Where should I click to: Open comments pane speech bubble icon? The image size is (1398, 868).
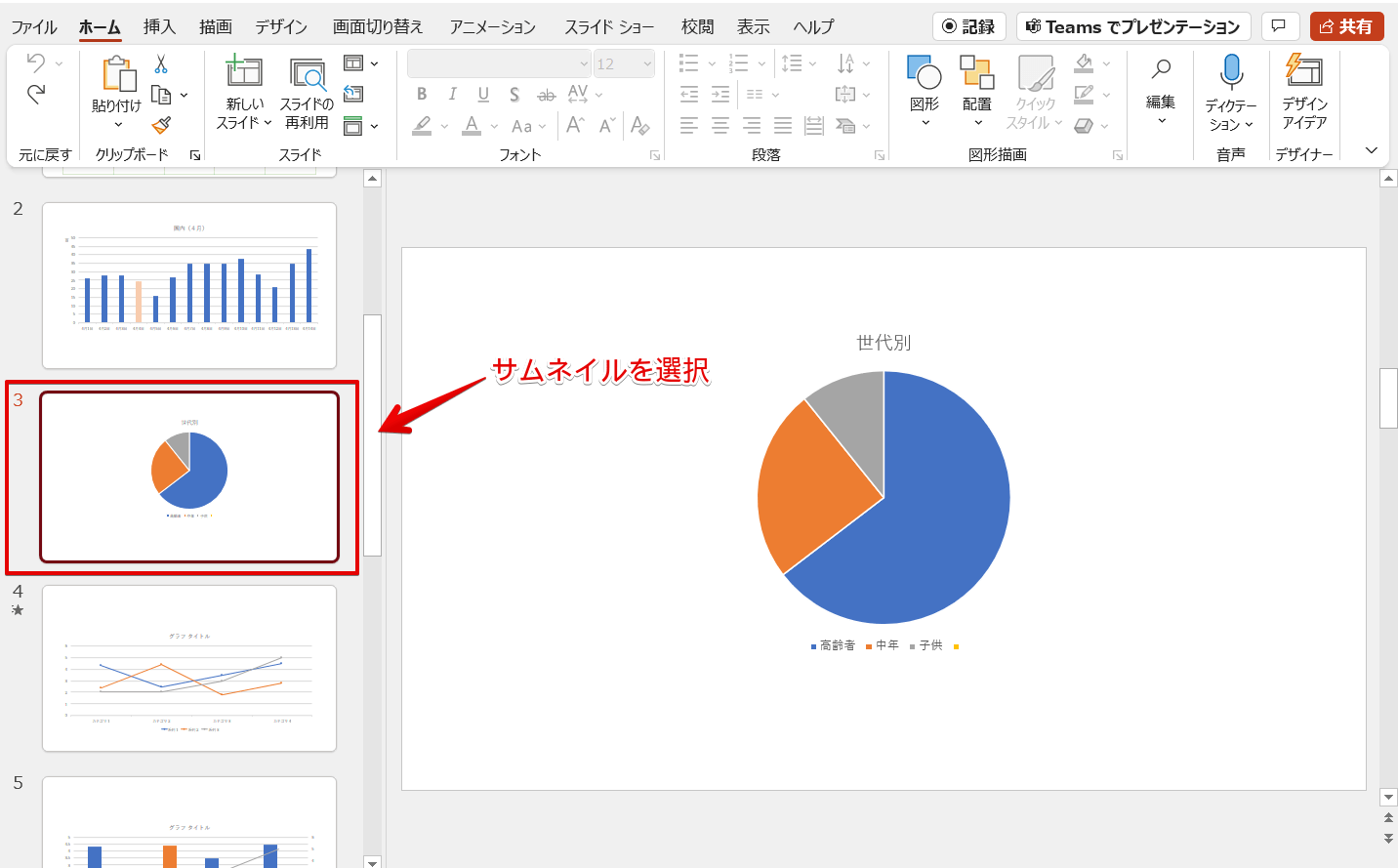tap(1279, 26)
